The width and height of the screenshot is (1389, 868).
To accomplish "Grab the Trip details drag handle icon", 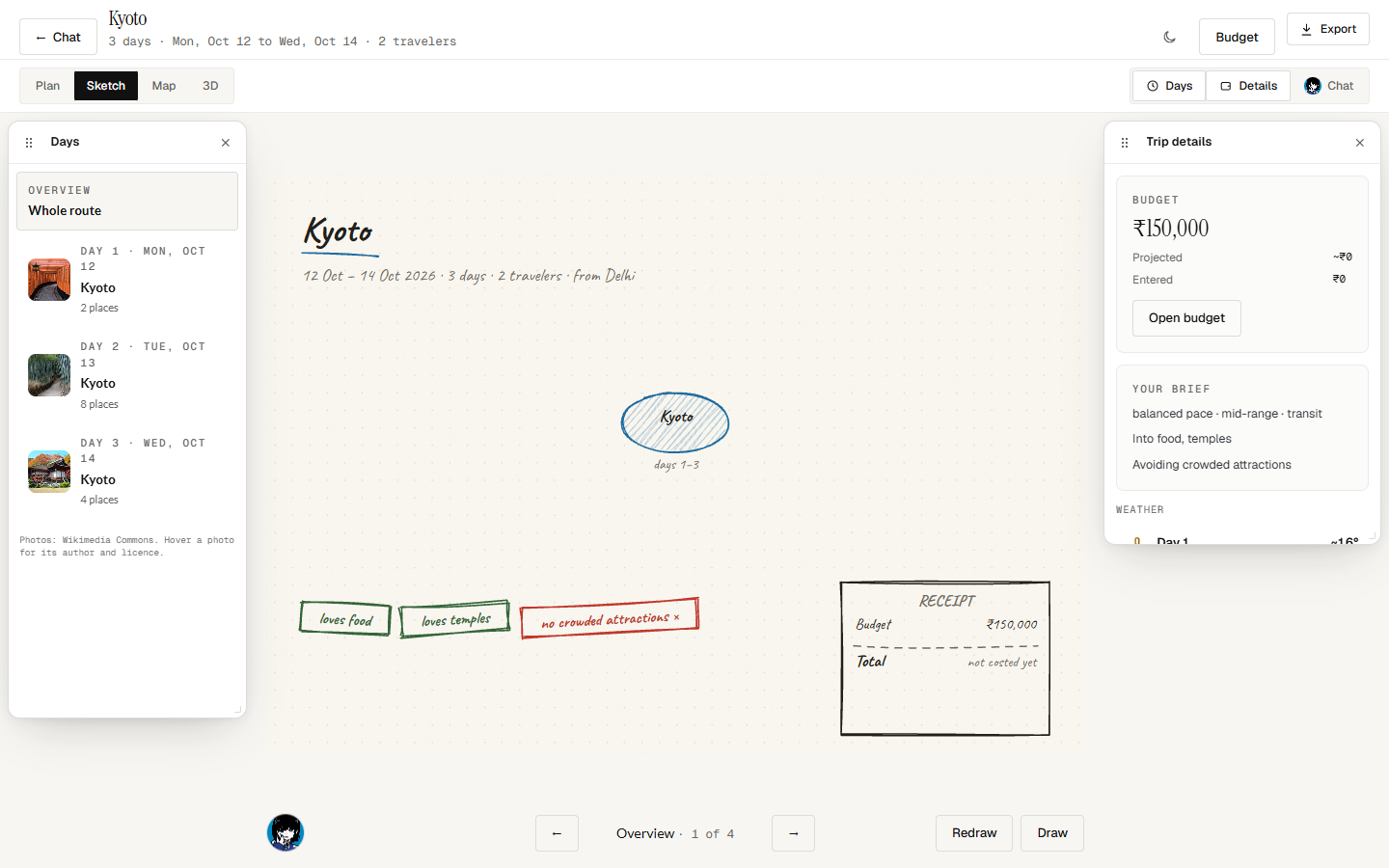I will [1125, 143].
